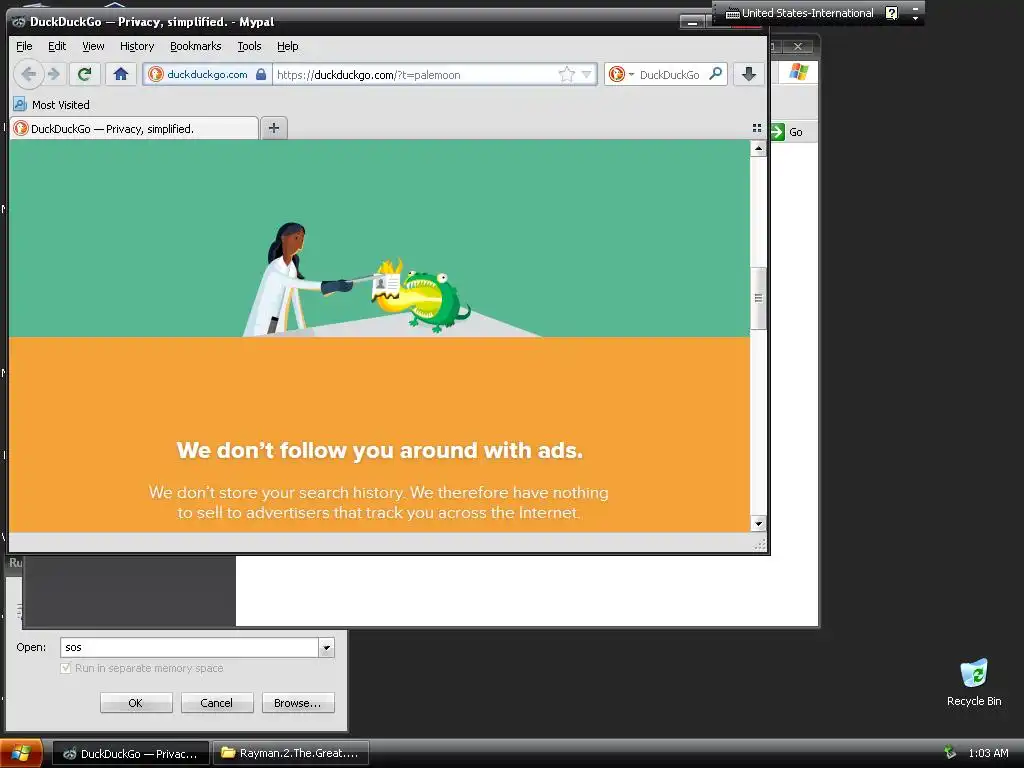The height and width of the screenshot is (768, 1024).
Task: Click the vertical scrollbar thumb
Action: click(758, 298)
